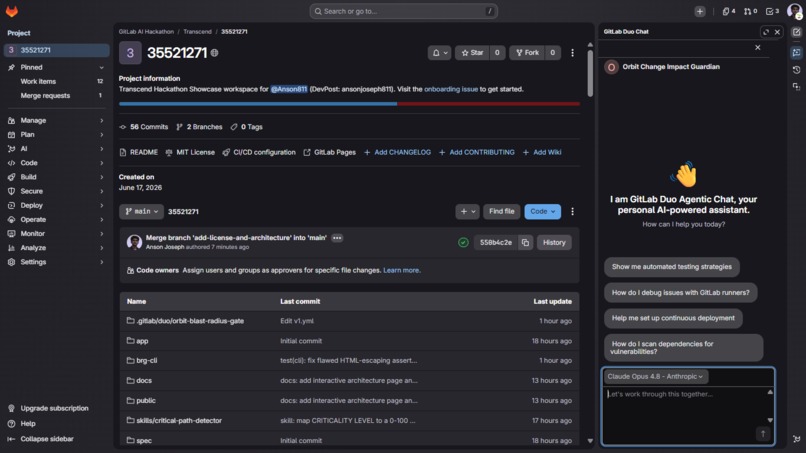Send chat message arrow button
The height and width of the screenshot is (453, 806).
click(x=763, y=434)
